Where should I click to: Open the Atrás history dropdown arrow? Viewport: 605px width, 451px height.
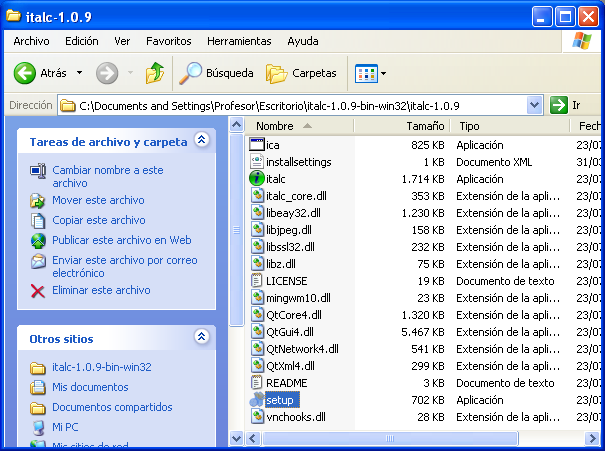coord(80,73)
